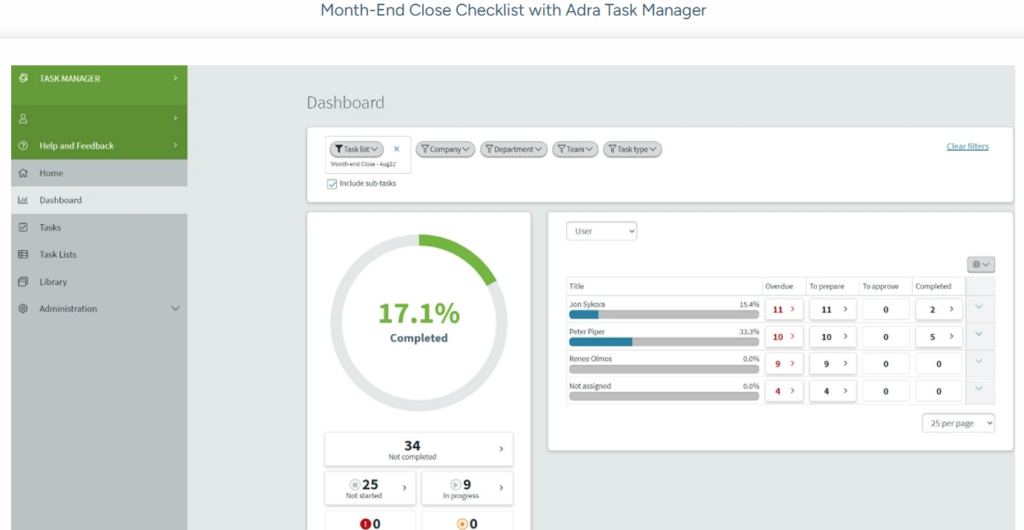The image size is (1024, 530).
Task: Open the Department filter dropdown
Action: 514,149
